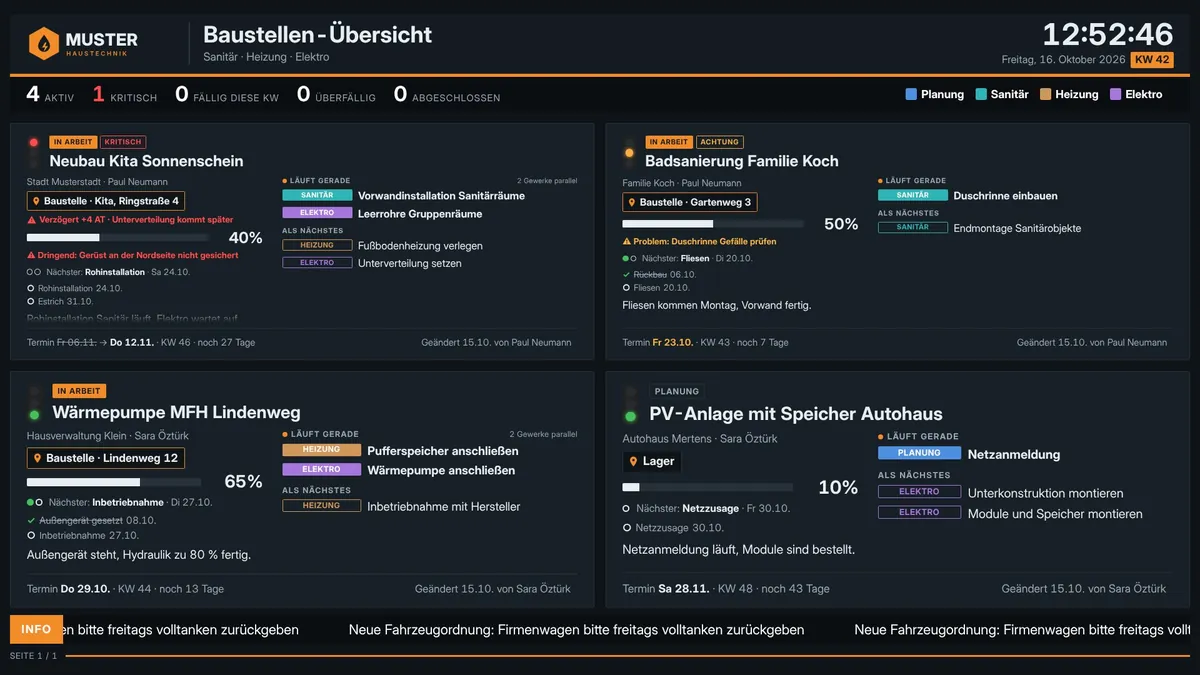Click the Muster Haustechnik flame logo

[x=44, y=43]
